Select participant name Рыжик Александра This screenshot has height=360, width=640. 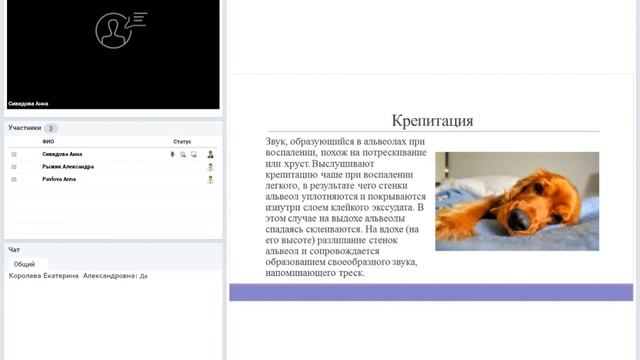click(68, 167)
